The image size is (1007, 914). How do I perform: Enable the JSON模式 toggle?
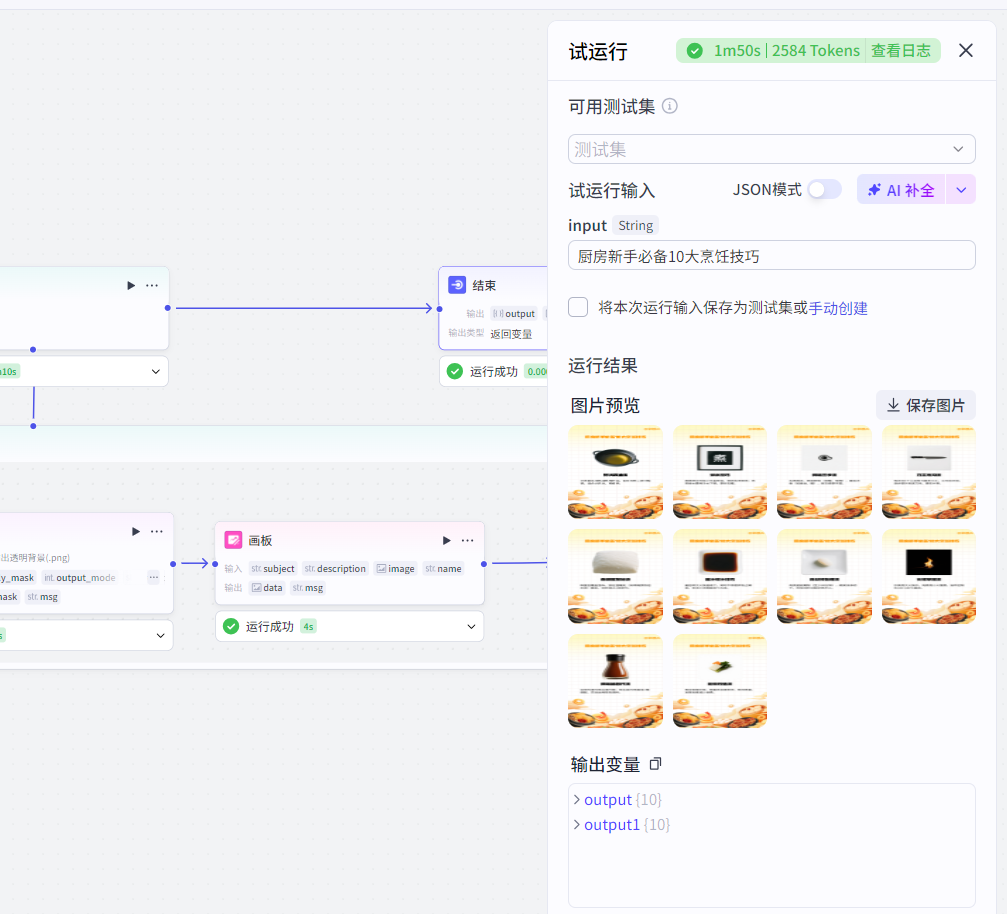pyautogui.click(x=826, y=188)
